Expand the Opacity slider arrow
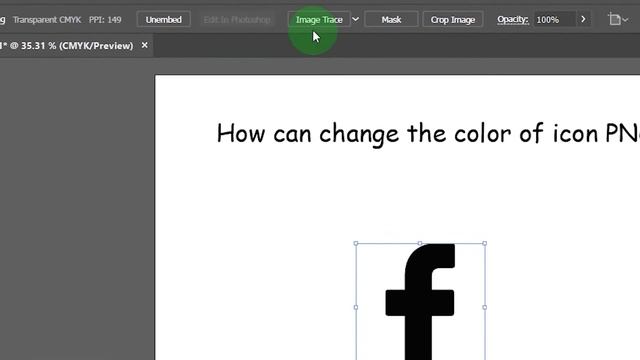This screenshot has width=640, height=360. (x=583, y=20)
